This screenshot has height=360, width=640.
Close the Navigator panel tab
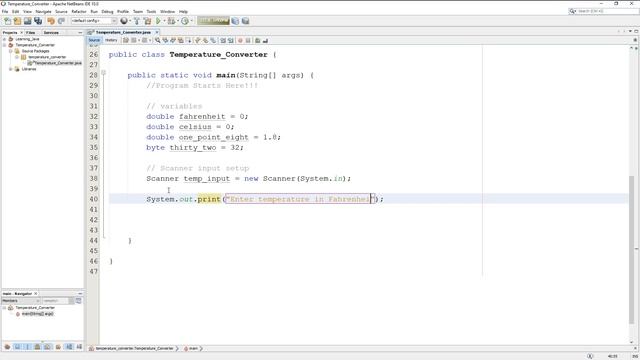click(x=36, y=293)
